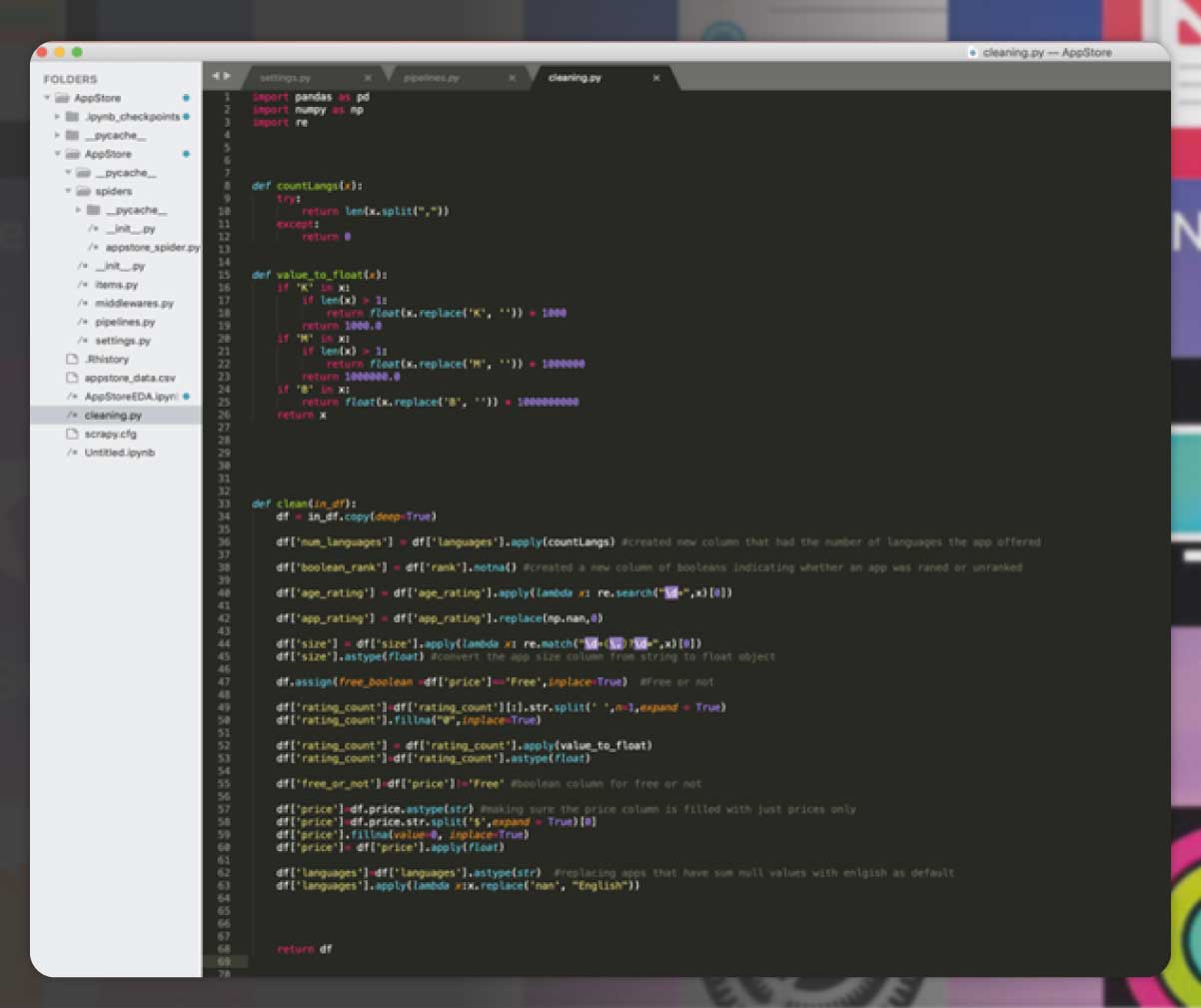Open __init__.py listed above items.py

[120, 266]
